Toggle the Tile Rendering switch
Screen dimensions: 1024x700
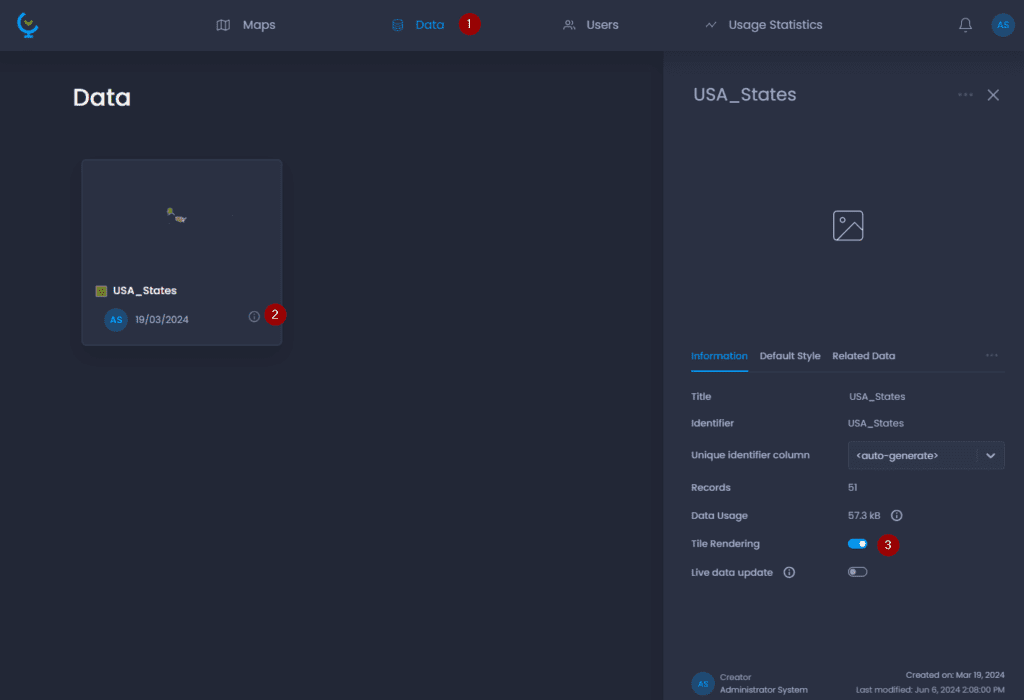click(857, 544)
